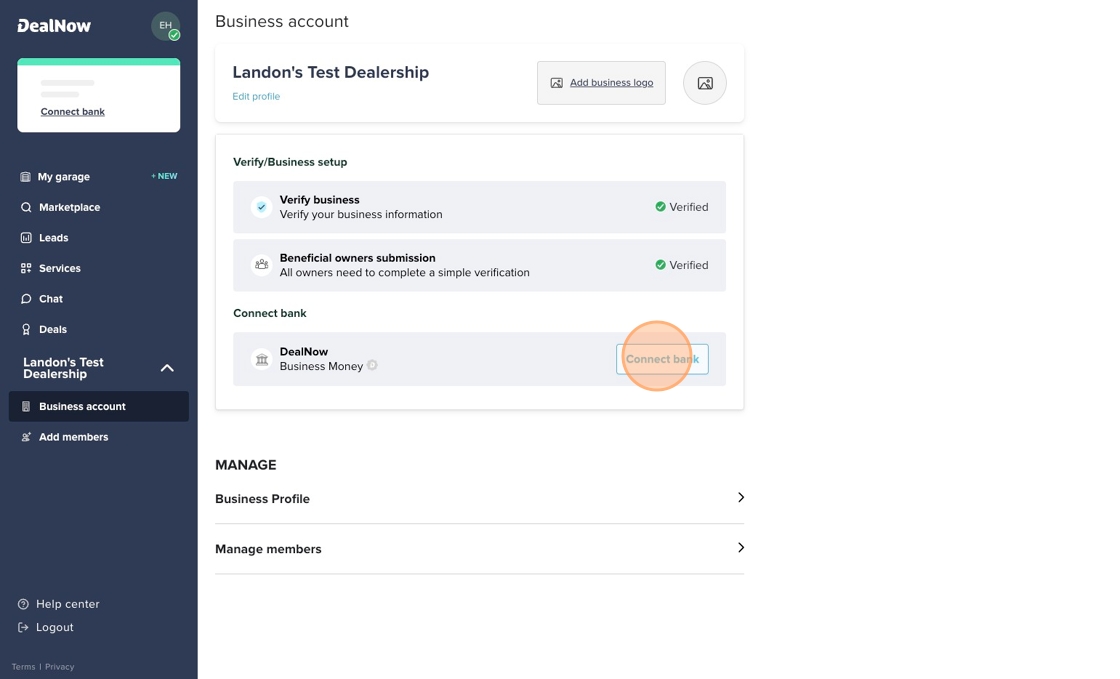1120x679 pixels.
Task: Click the Deals ribbon icon
Action: tap(26, 329)
